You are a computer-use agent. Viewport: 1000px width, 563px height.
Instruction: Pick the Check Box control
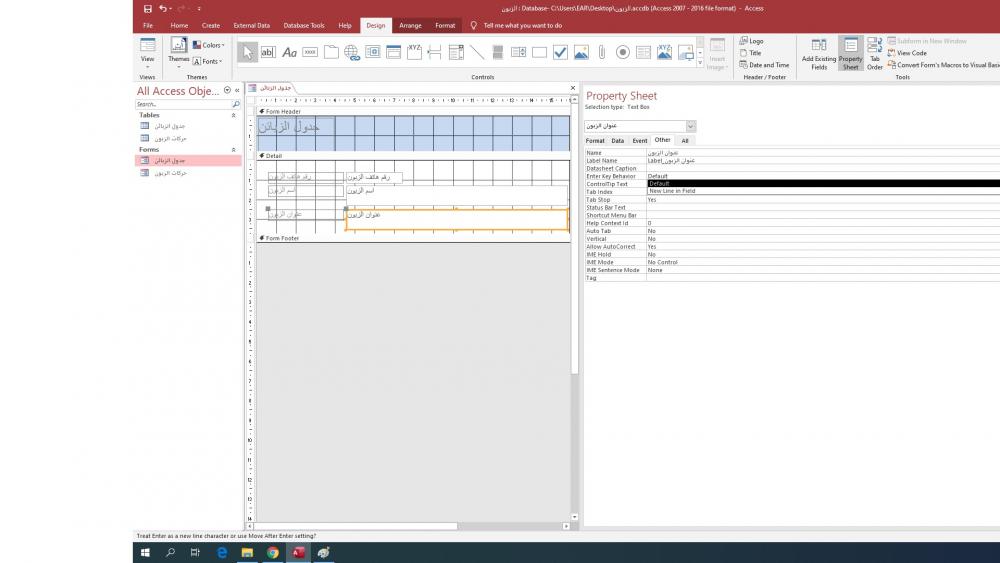coord(560,52)
